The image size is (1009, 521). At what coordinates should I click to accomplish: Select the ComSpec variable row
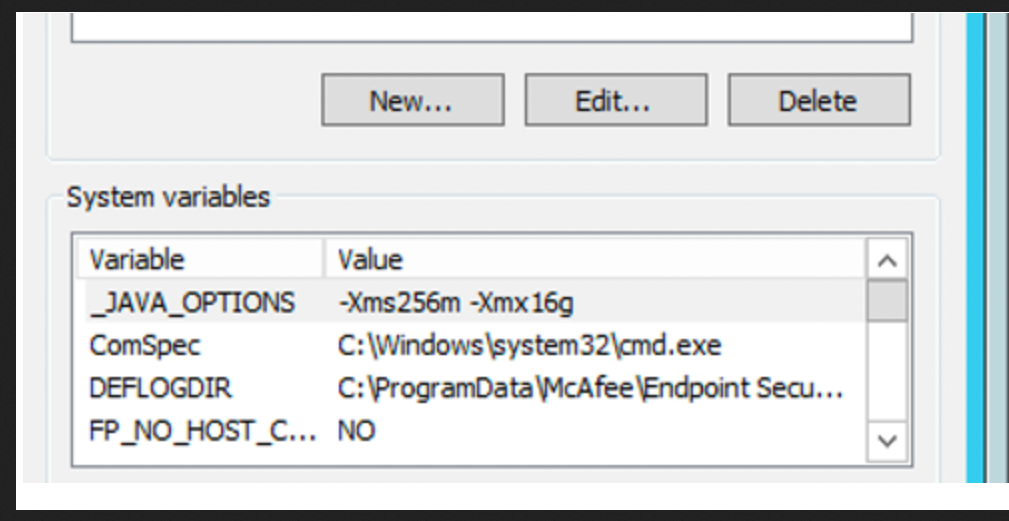pos(472,345)
